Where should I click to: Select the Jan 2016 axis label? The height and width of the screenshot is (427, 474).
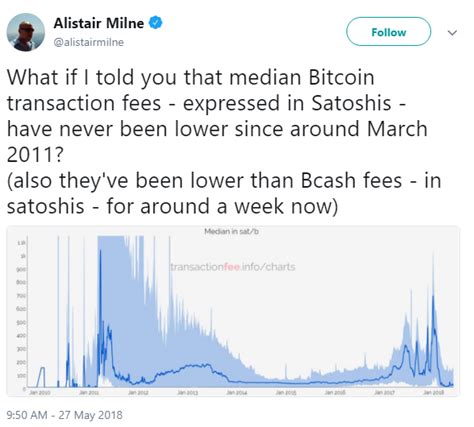click(x=335, y=393)
